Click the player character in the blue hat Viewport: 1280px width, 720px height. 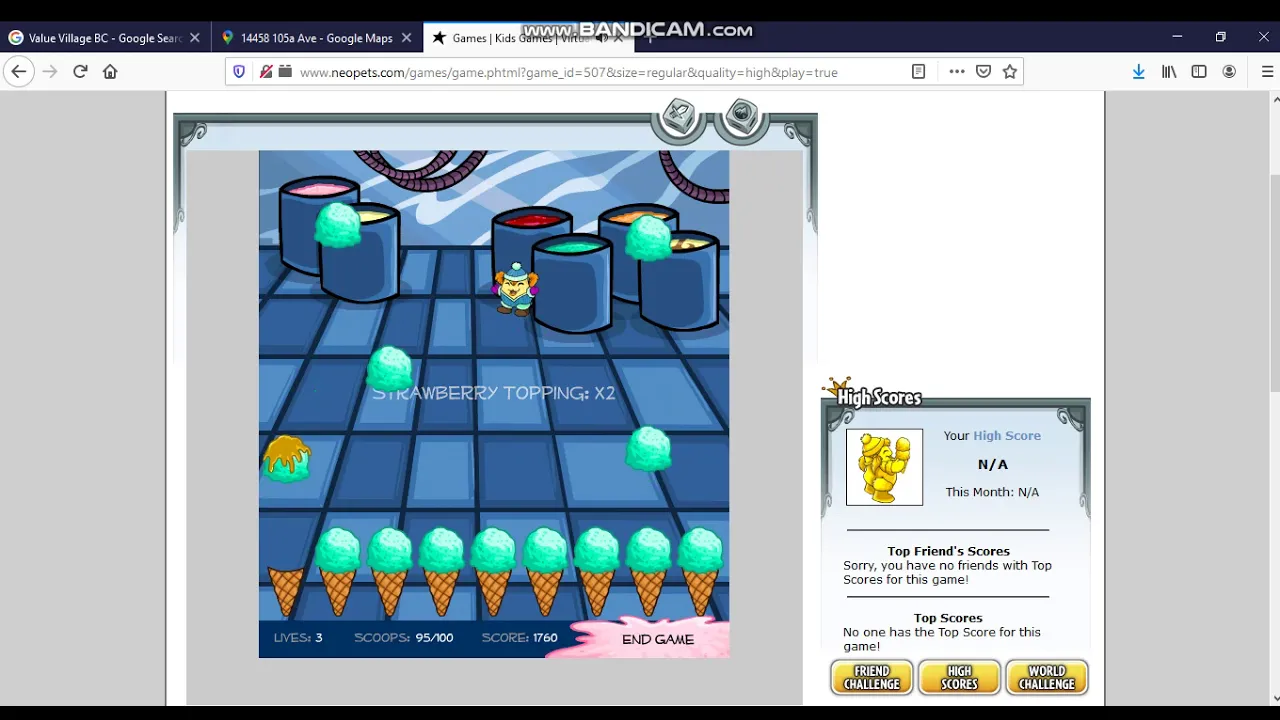(515, 289)
